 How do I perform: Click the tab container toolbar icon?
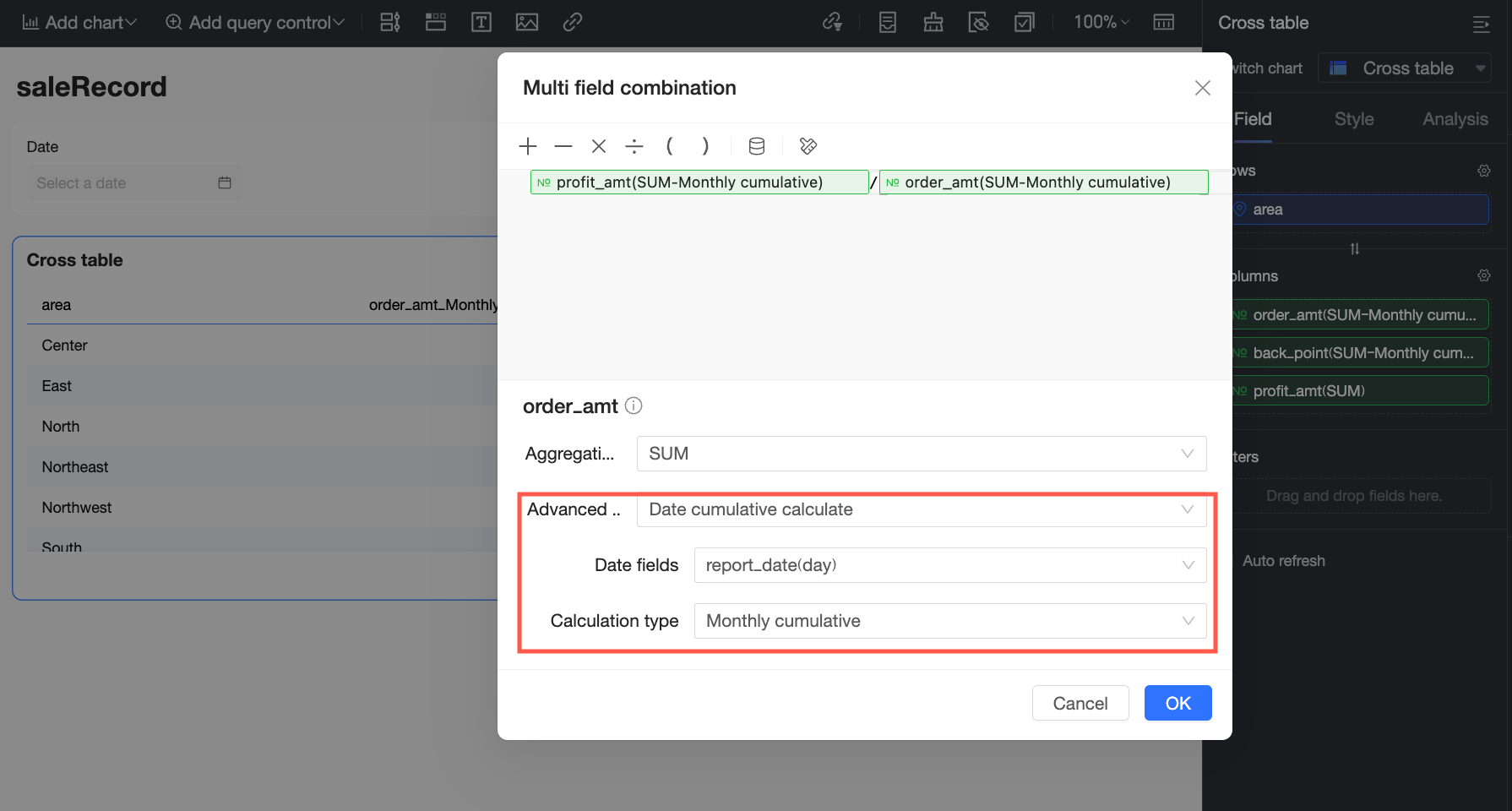click(436, 23)
